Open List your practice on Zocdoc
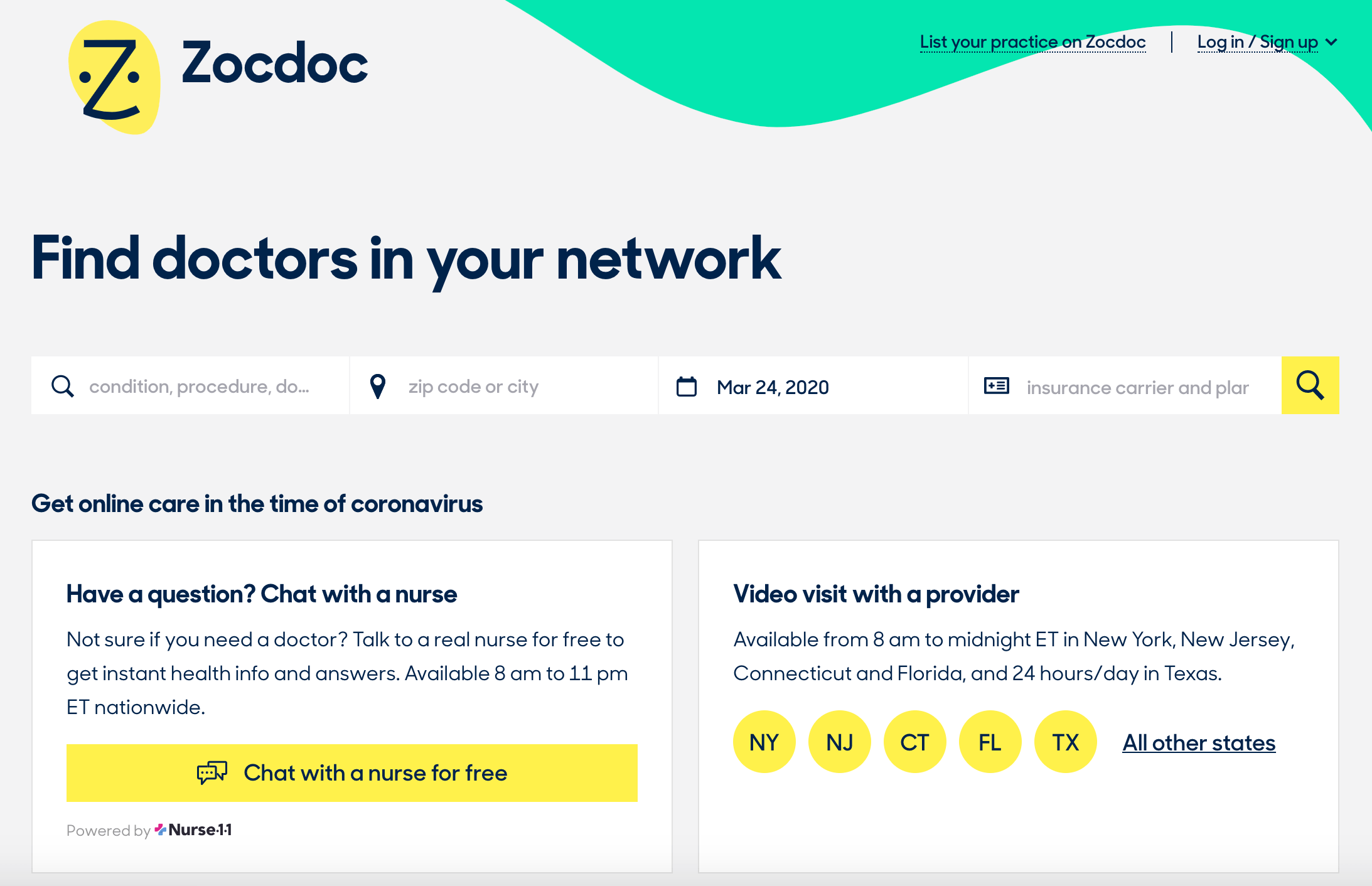The height and width of the screenshot is (886, 1372). coord(1032,42)
